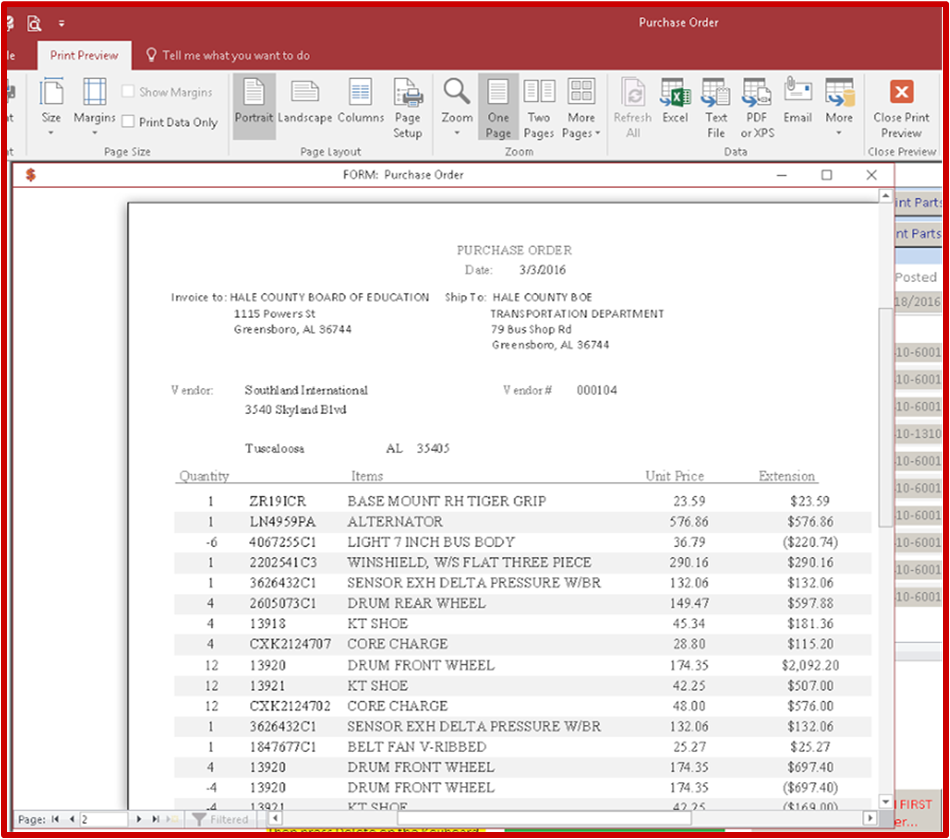This screenshot has height=839, width=950.
Task: Minimize the FORM: Purchase Order window
Action: tap(782, 175)
